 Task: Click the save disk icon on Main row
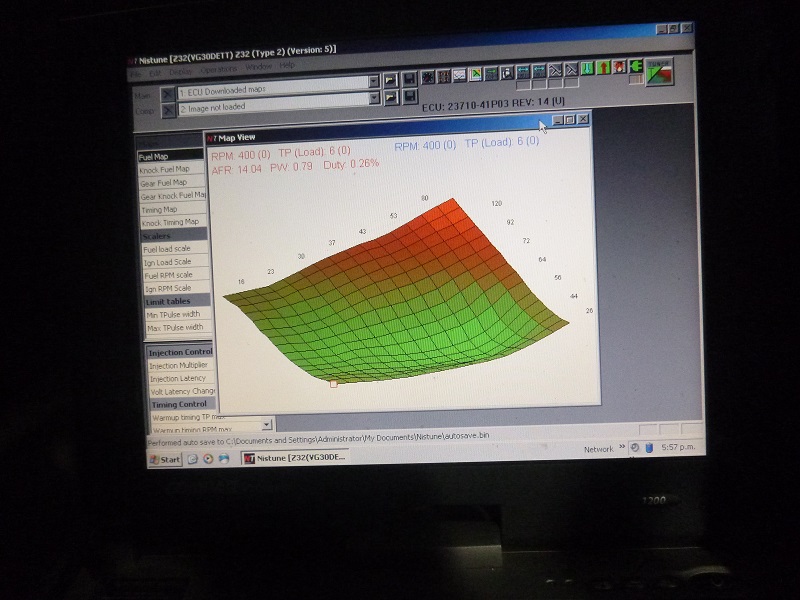tap(409, 79)
